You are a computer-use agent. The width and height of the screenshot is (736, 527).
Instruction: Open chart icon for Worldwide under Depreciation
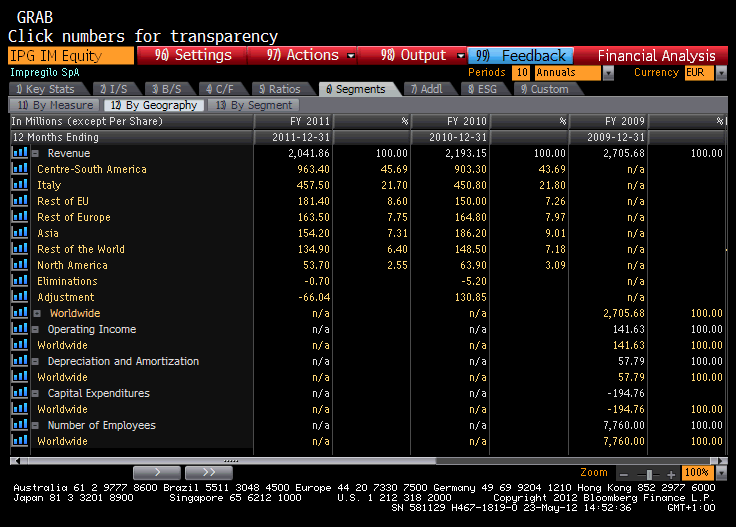click(20, 377)
